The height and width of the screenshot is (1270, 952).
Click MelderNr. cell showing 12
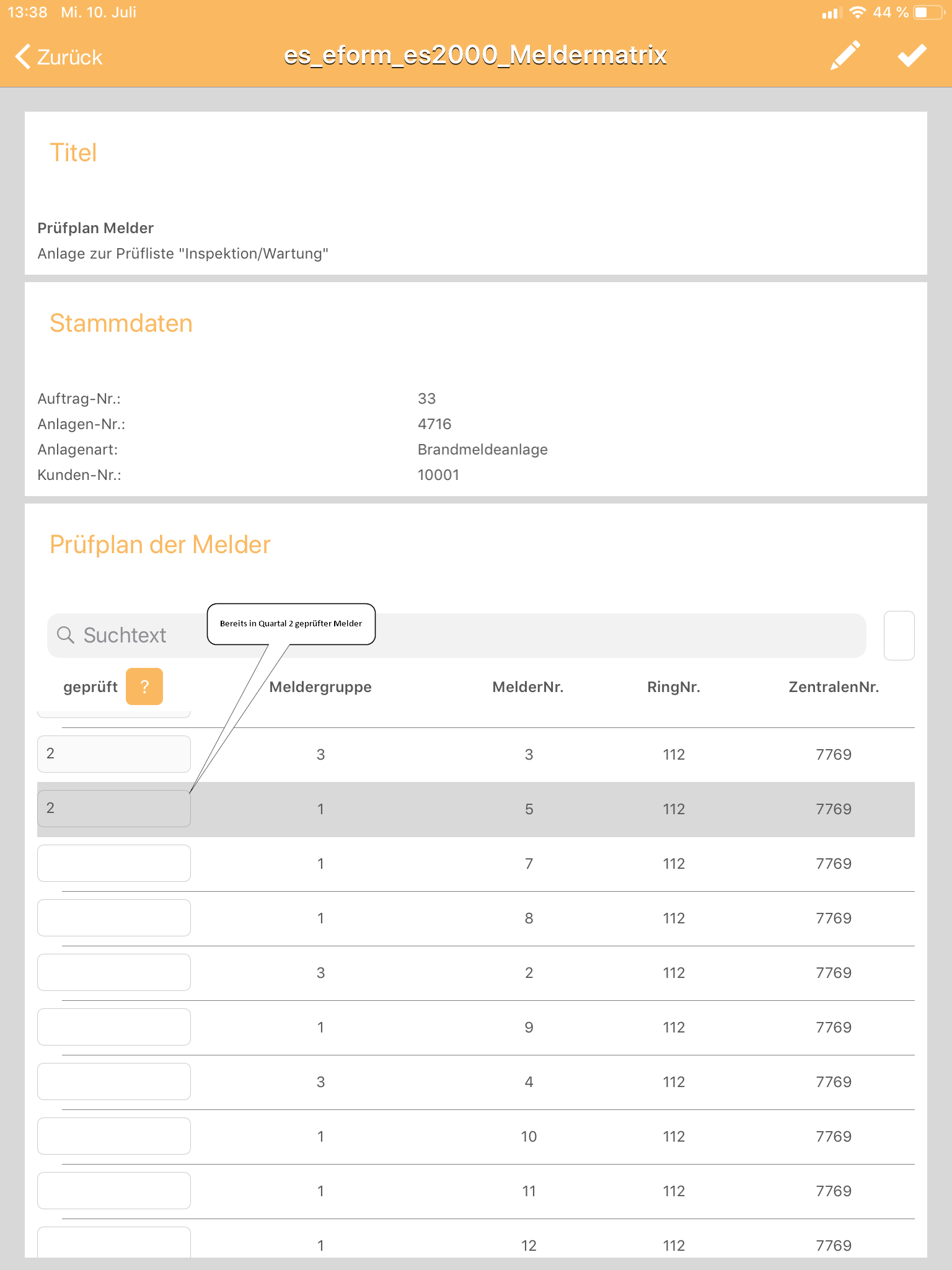click(529, 1246)
